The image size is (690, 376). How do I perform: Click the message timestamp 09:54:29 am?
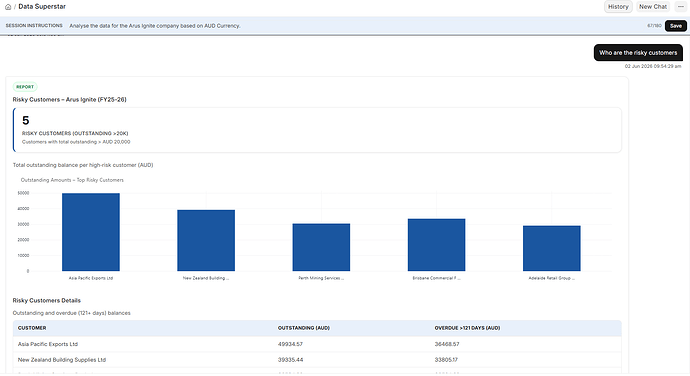pos(653,66)
